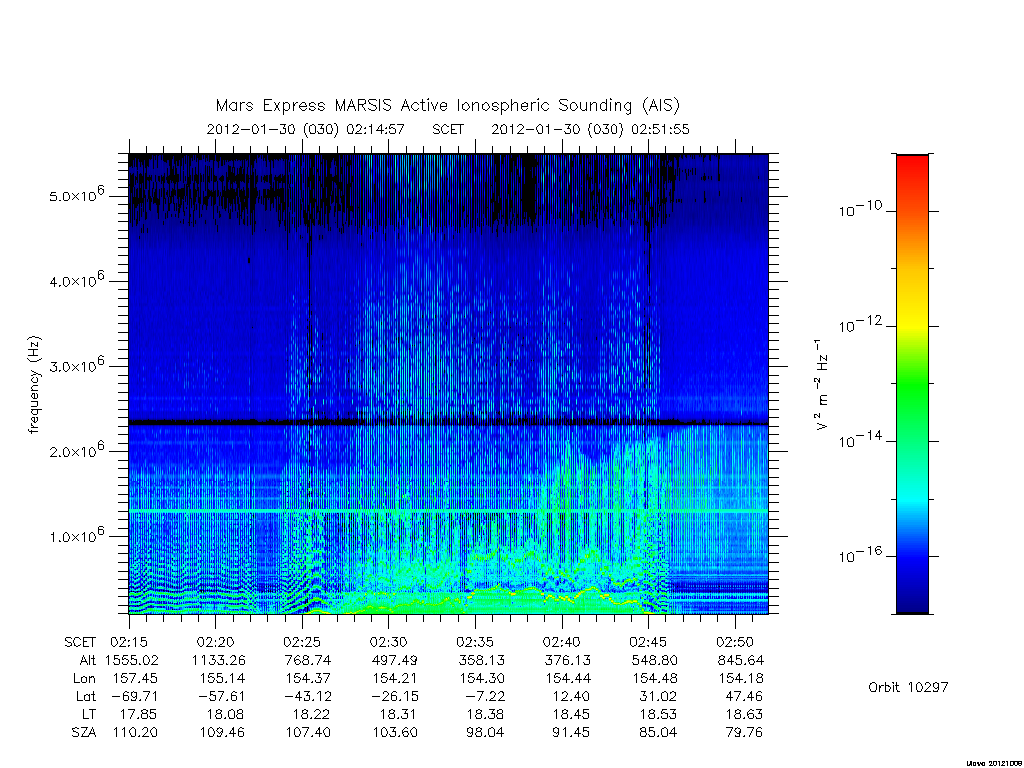Viewport: 1024px width, 768px height.
Task: Click the 1.0×10^6 frequency axis label
Action: pos(76,535)
